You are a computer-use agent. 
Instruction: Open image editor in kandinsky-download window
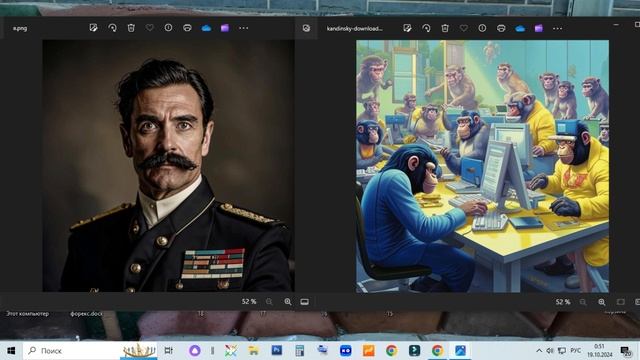[x=407, y=28]
